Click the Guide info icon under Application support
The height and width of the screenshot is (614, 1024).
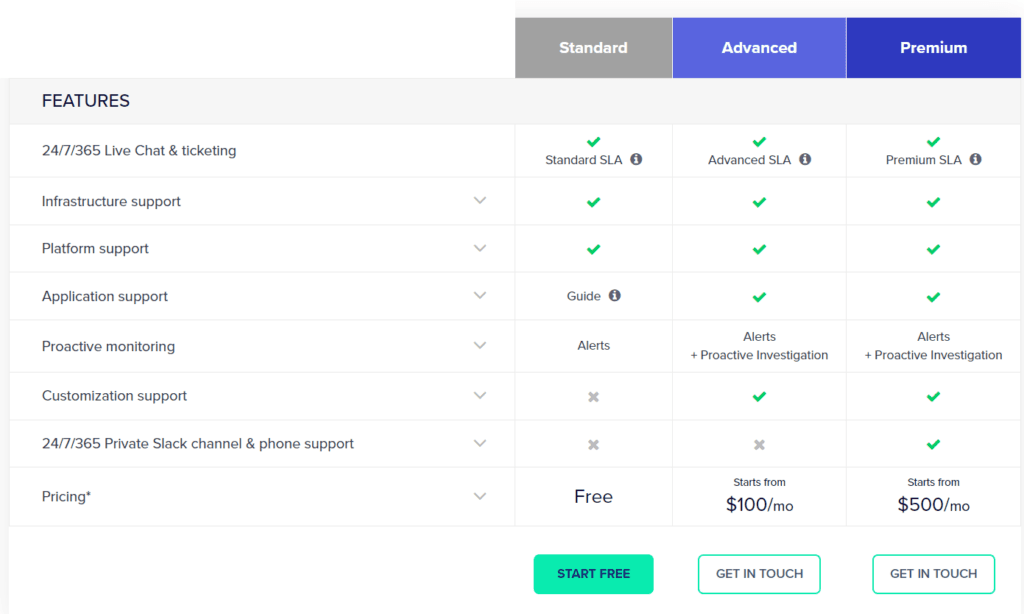pos(615,296)
